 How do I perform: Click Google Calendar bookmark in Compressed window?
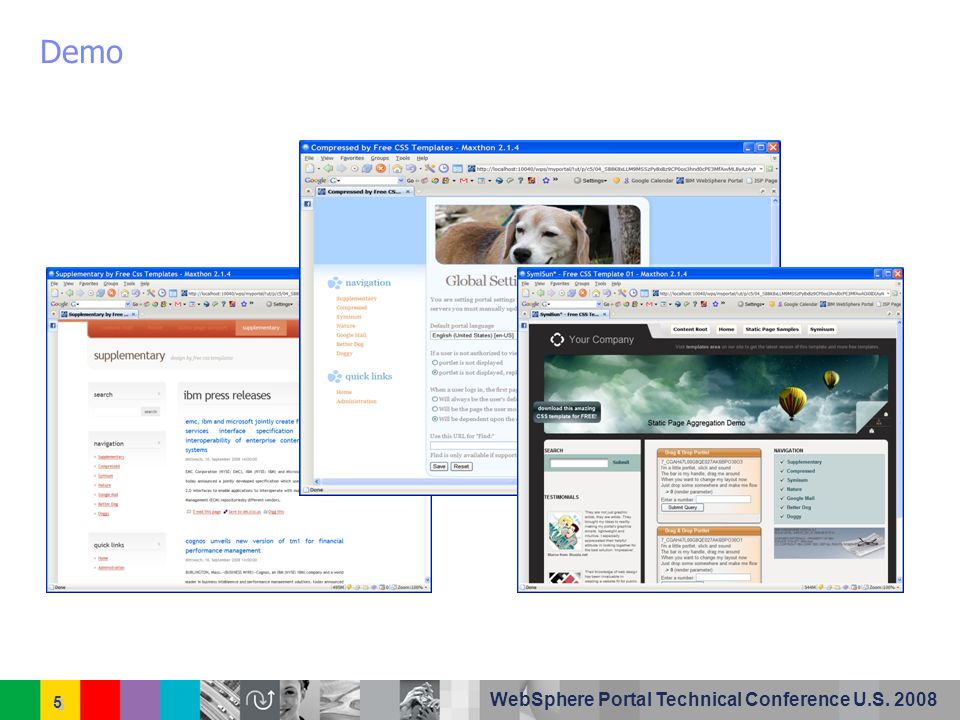[648, 181]
